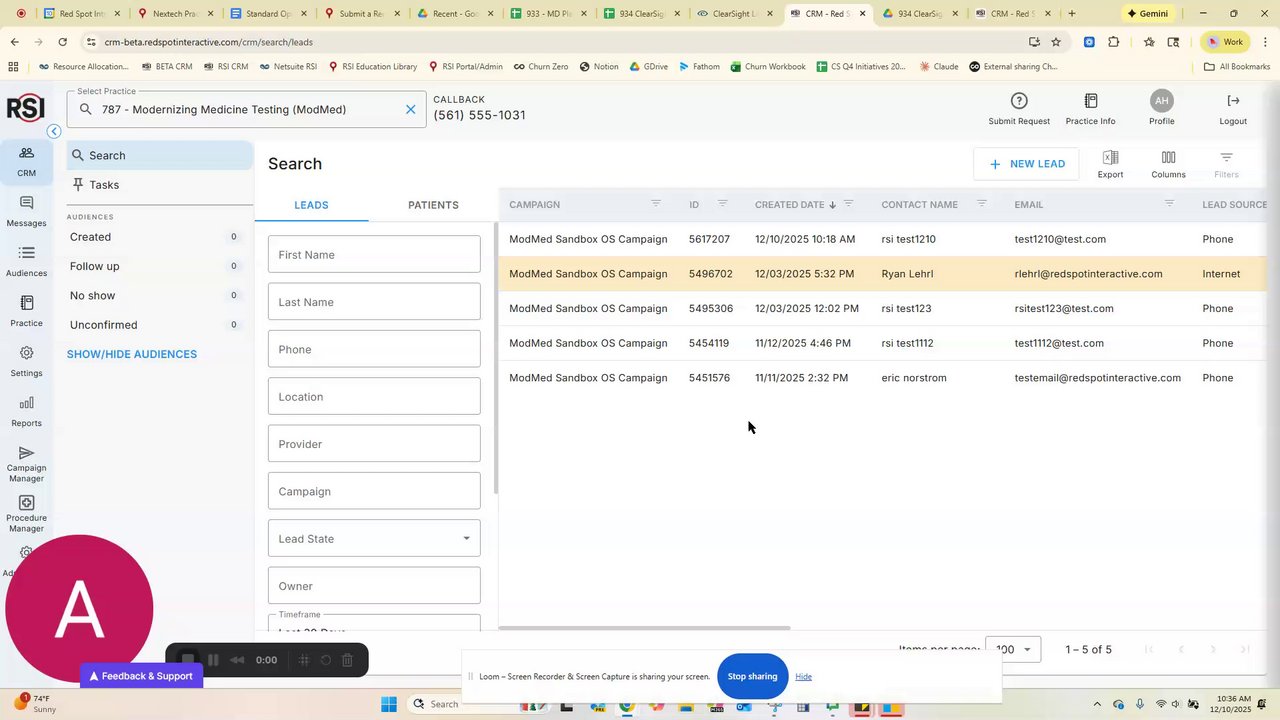Hide the Loom sharing notice
The height and width of the screenshot is (720, 1280).
pyautogui.click(x=803, y=677)
